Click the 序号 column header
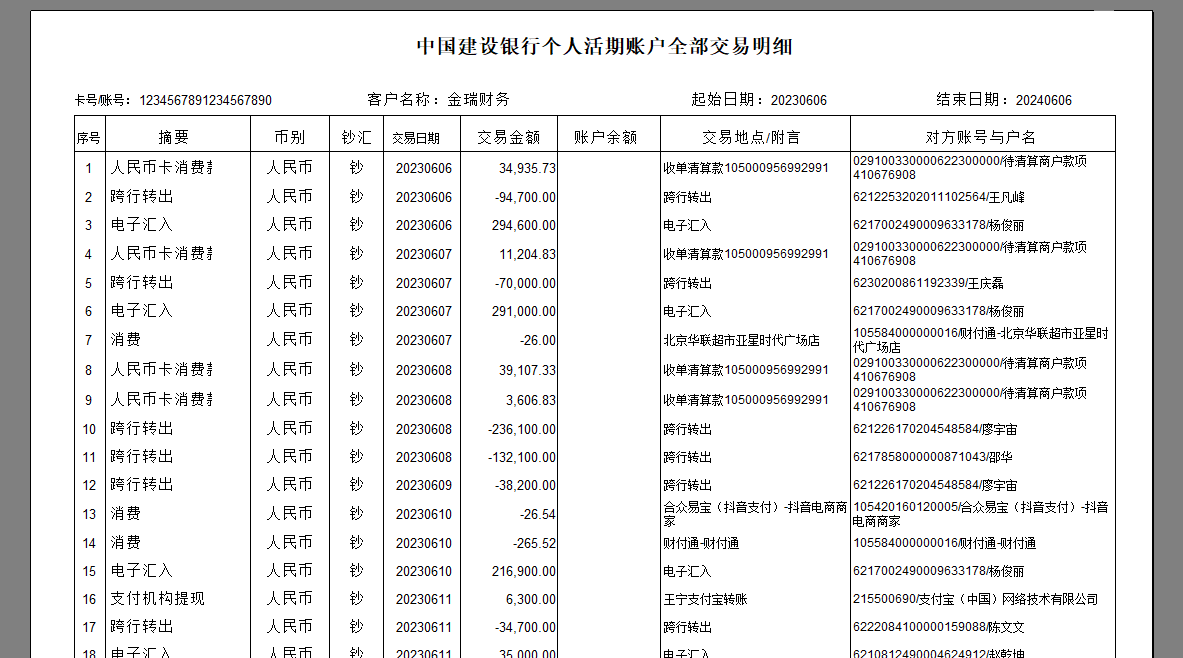Viewport: 1183px width, 658px height. click(89, 138)
